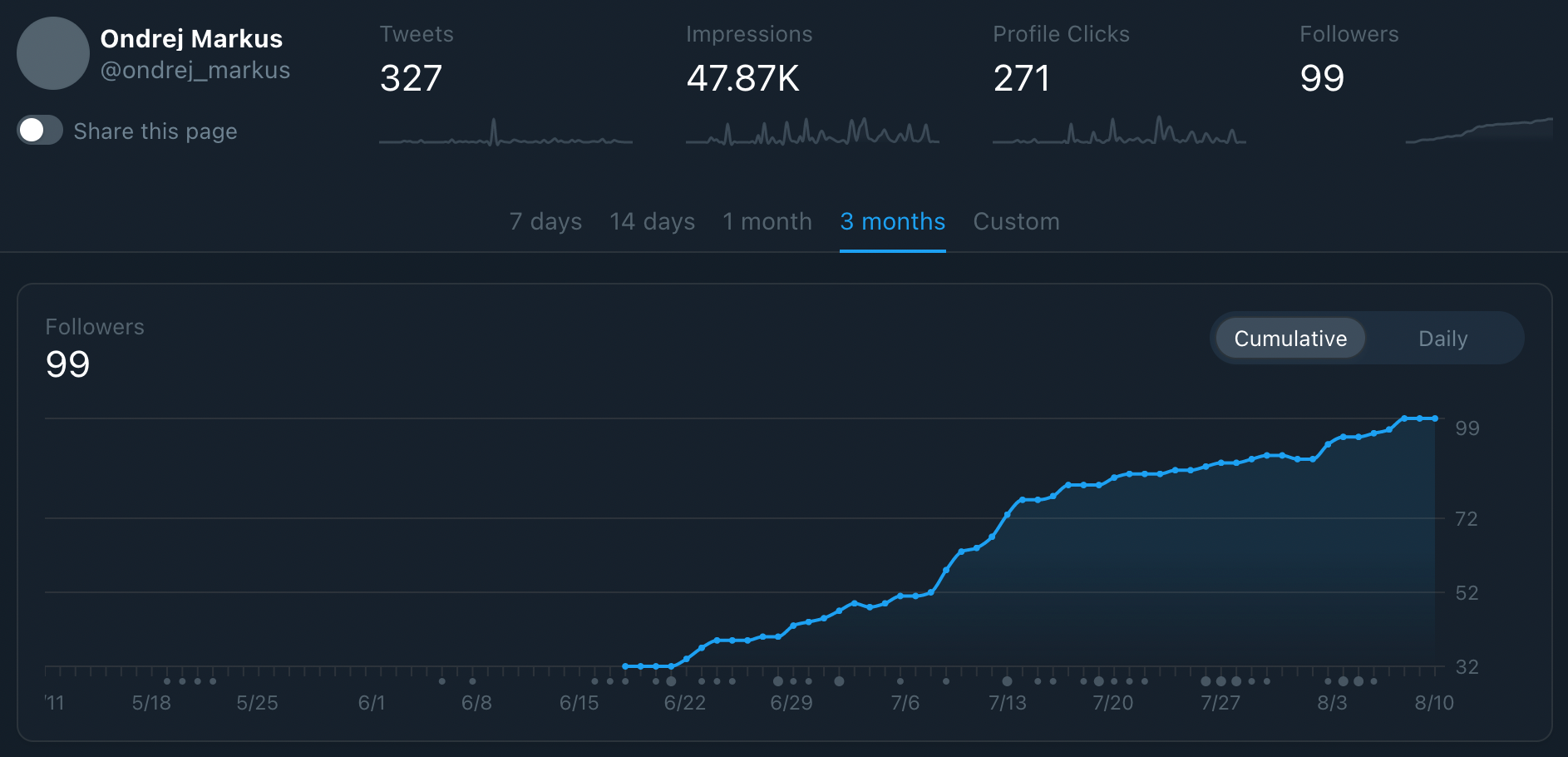Toggle the Share this page switch
The image size is (1568, 757).
40,131
